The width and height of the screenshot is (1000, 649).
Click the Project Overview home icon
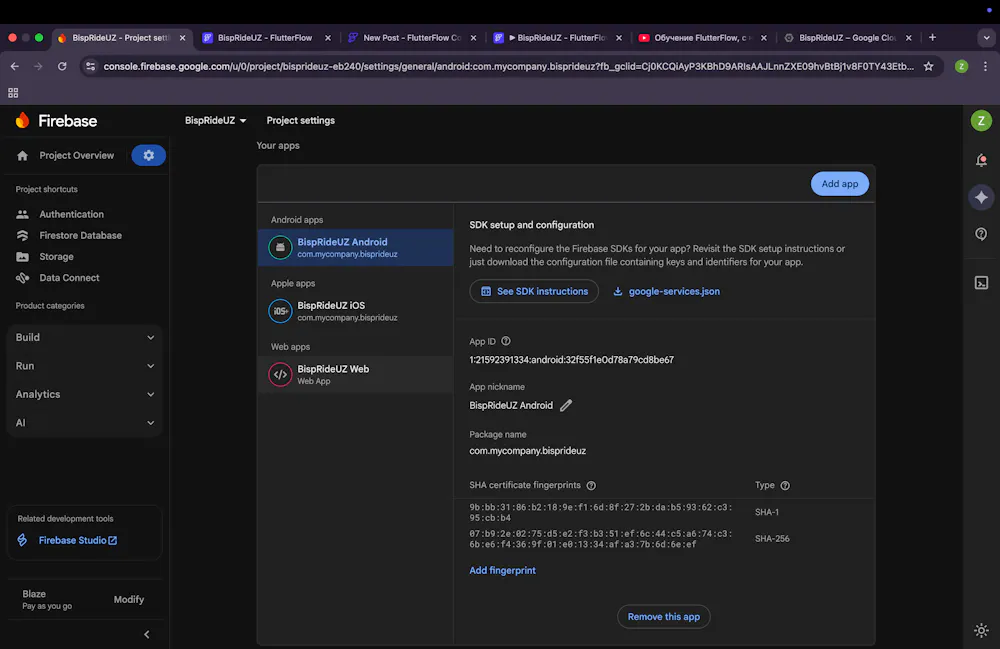[22, 156]
